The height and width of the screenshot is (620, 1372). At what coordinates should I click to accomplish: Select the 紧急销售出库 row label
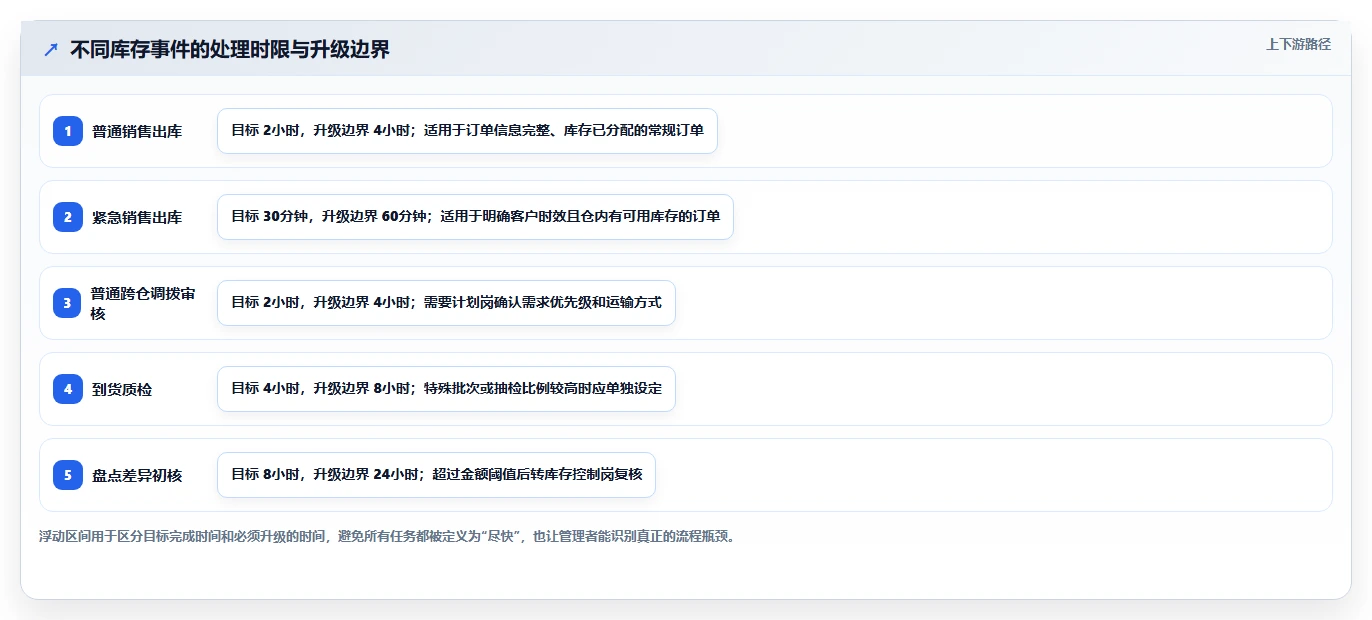pyautogui.click(x=137, y=217)
